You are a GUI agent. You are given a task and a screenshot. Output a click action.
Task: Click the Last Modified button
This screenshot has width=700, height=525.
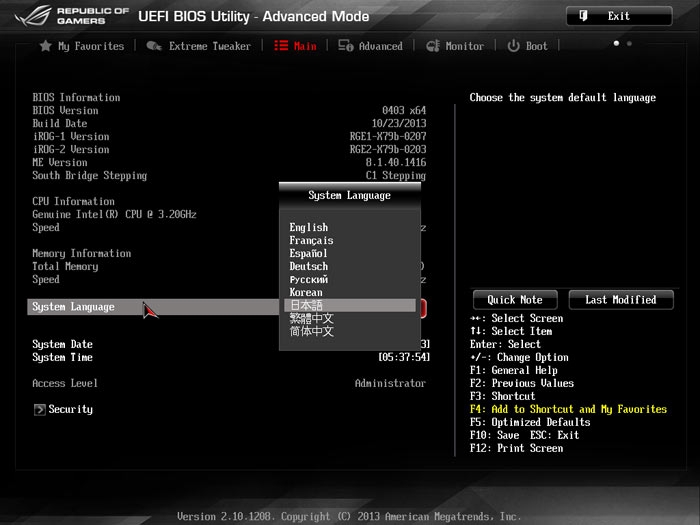click(x=620, y=300)
